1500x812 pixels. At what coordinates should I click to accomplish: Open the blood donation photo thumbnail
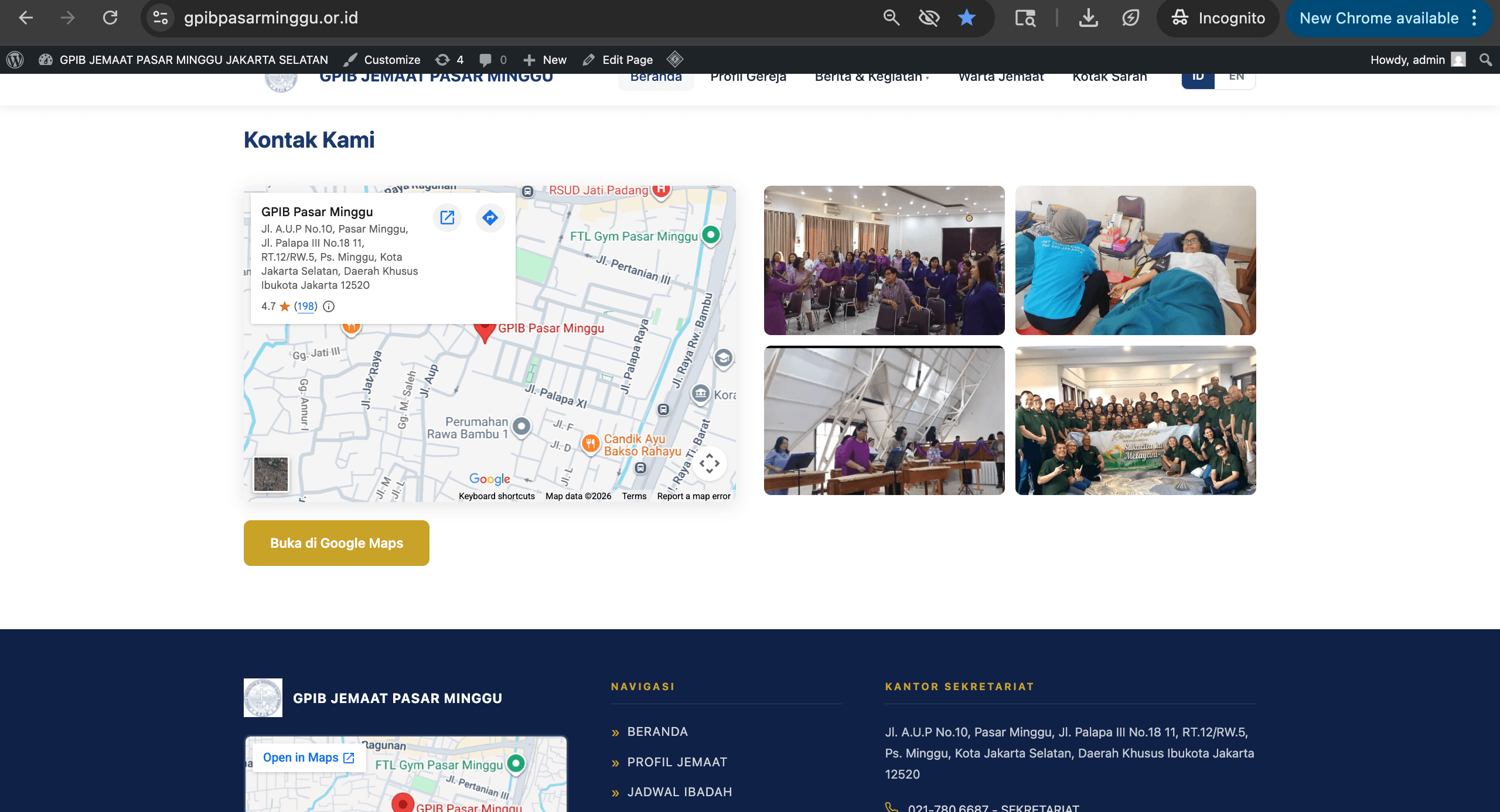pyautogui.click(x=1136, y=260)
